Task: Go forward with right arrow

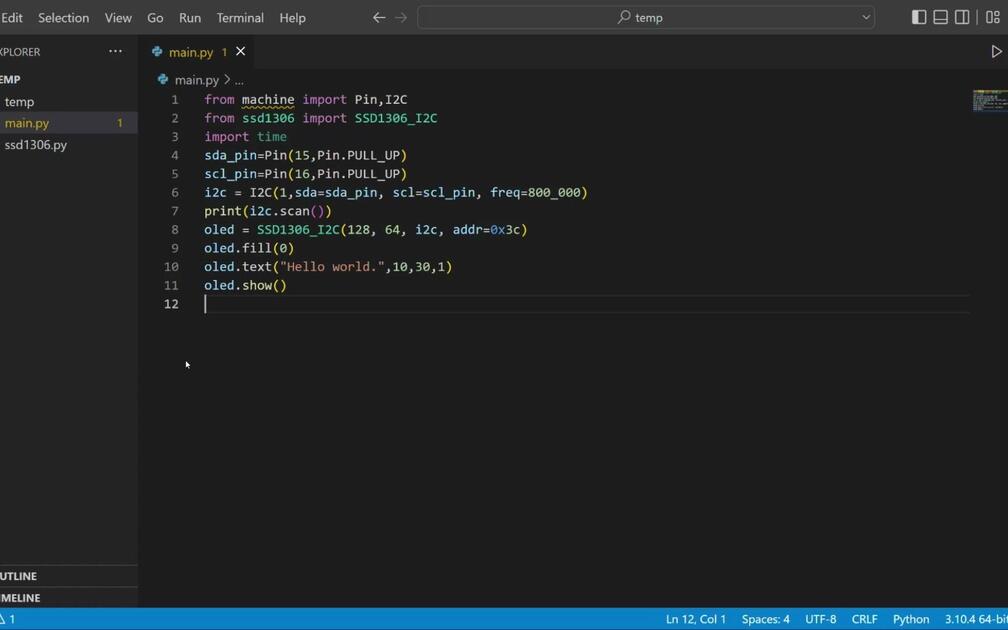Action: pos(401,17)
